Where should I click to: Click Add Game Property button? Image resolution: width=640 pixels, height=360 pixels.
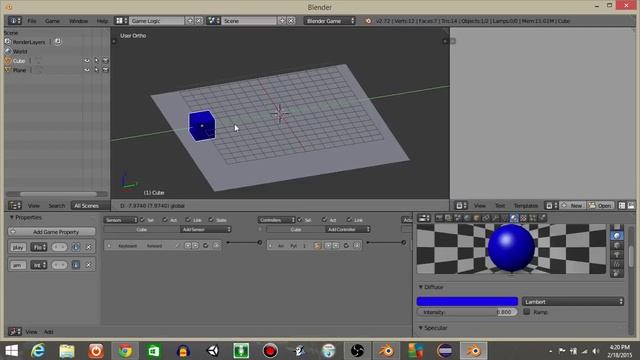[52, 232]
